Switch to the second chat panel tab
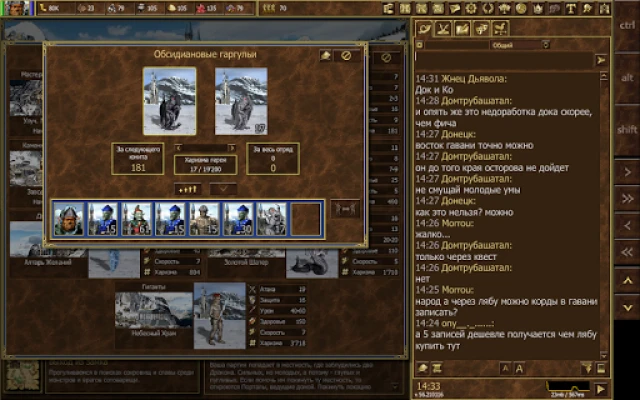Screen dimensions: 640x400 tap(444, 27)
